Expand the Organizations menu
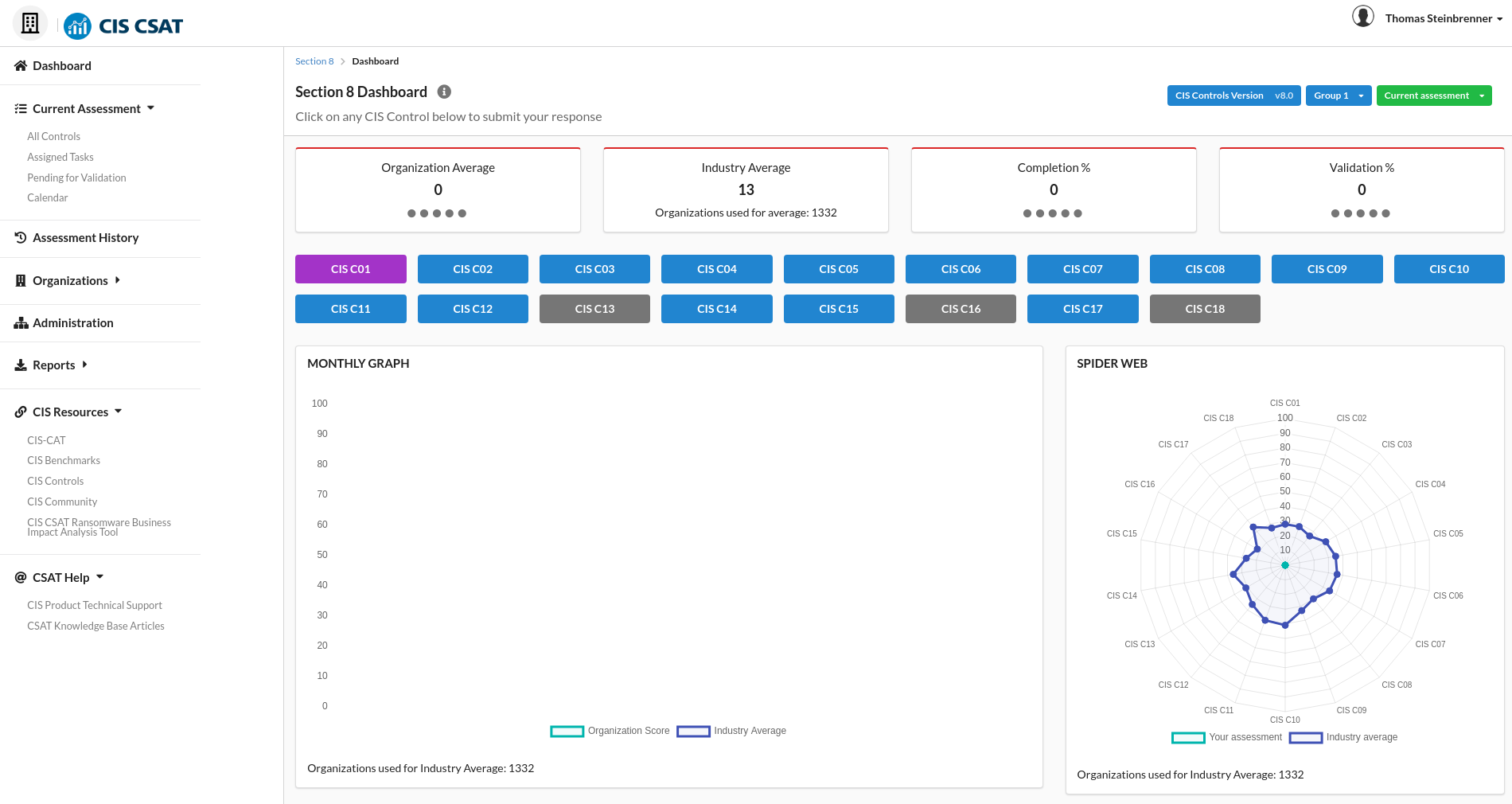Screen dimensions: 1512x804 click(118, 280)
